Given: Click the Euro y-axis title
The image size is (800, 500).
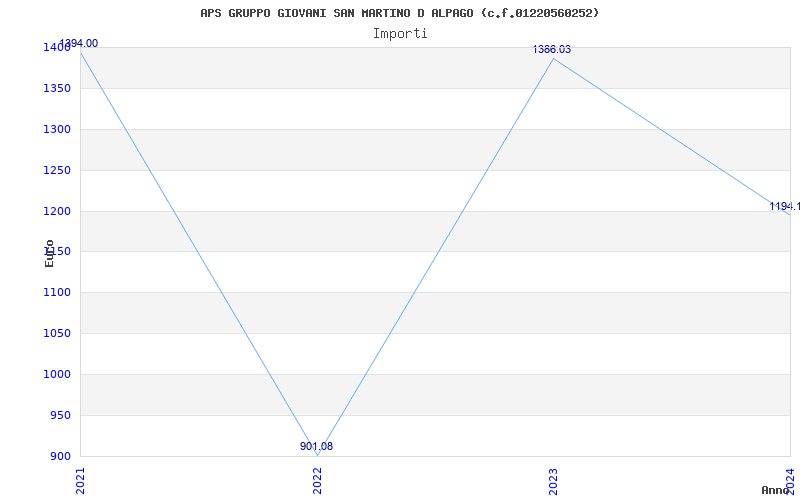Looking at the screenshot, I should click(49, 254).
